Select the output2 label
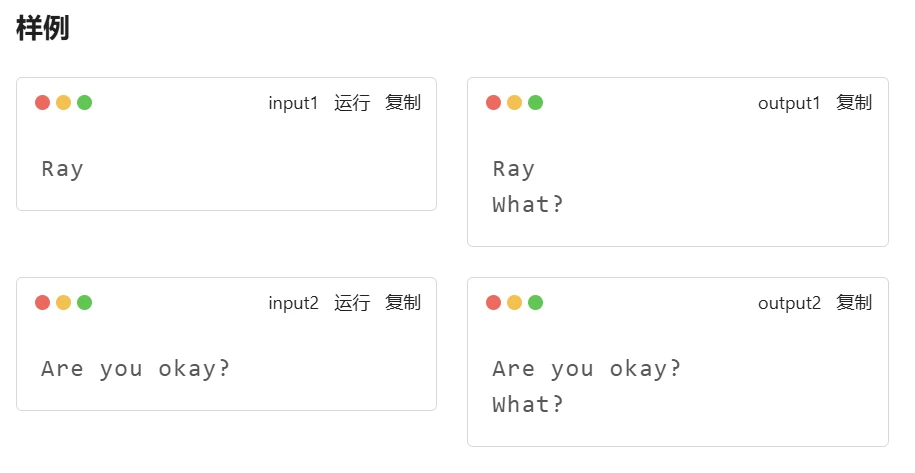The image size is (915, 473). (789, 303)
